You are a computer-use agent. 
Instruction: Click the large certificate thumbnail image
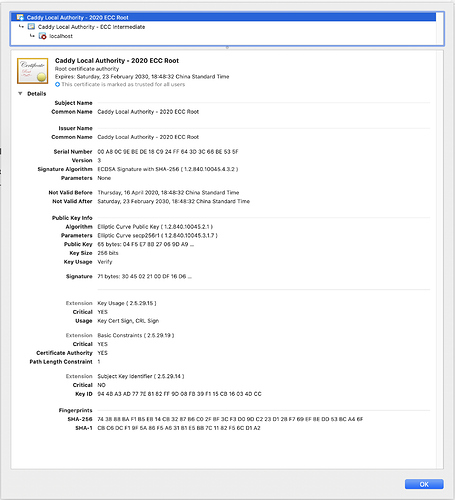point(32,71)
